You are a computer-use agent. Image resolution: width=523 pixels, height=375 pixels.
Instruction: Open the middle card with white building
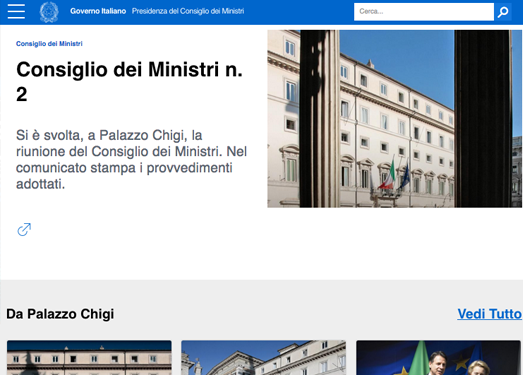pos(264,358)
